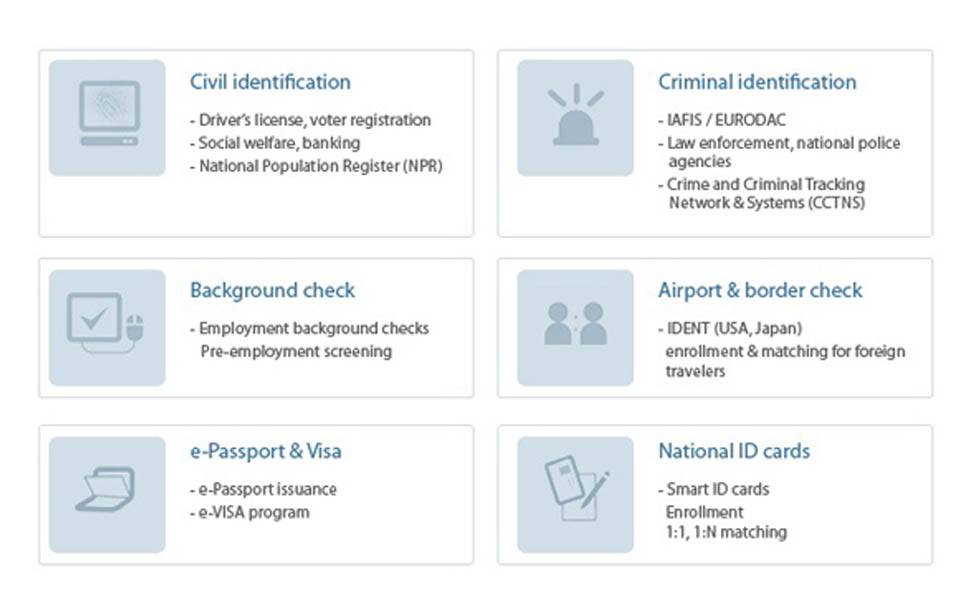Click the IDENT (USA, Japan) line
The width and height of the screenshot is (973, 615).
tap(730, 328)
